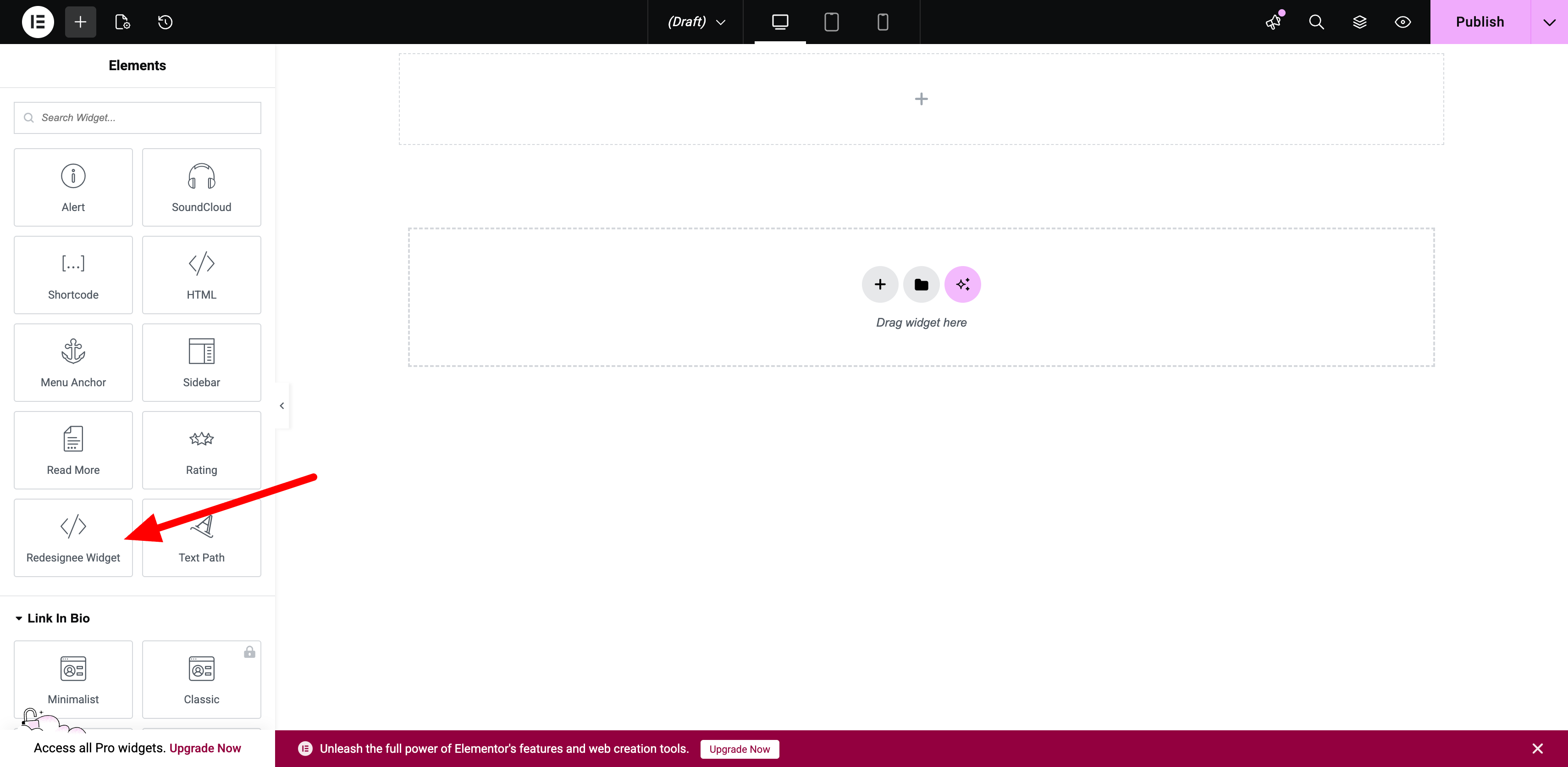The image size is (1568, 767).
Task: Select the HTML widget
Action: pos(201,275)
